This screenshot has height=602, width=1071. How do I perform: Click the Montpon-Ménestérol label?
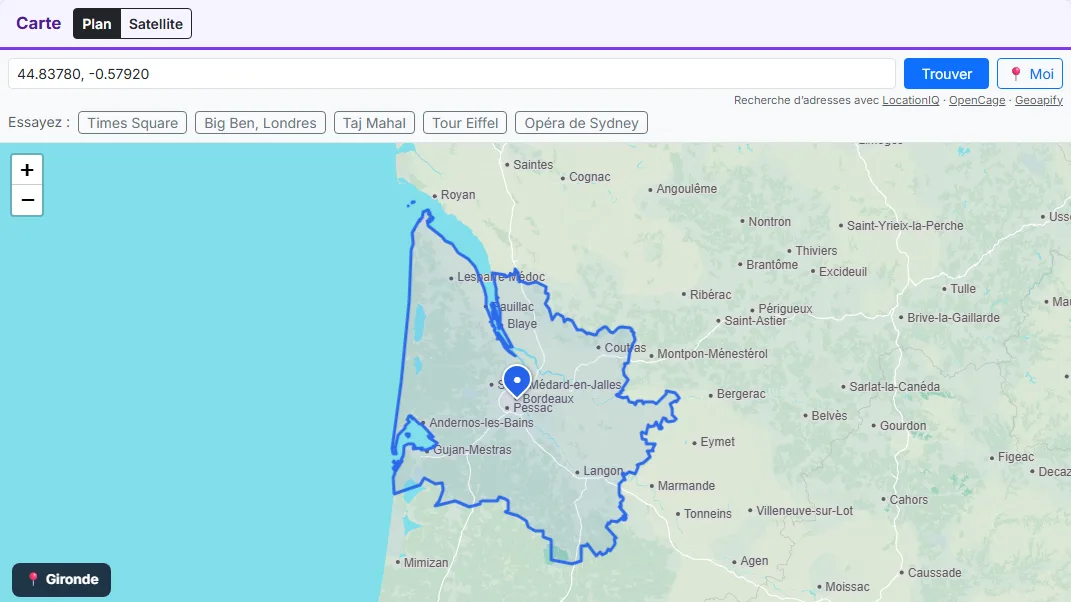click(x=712, y=354)
